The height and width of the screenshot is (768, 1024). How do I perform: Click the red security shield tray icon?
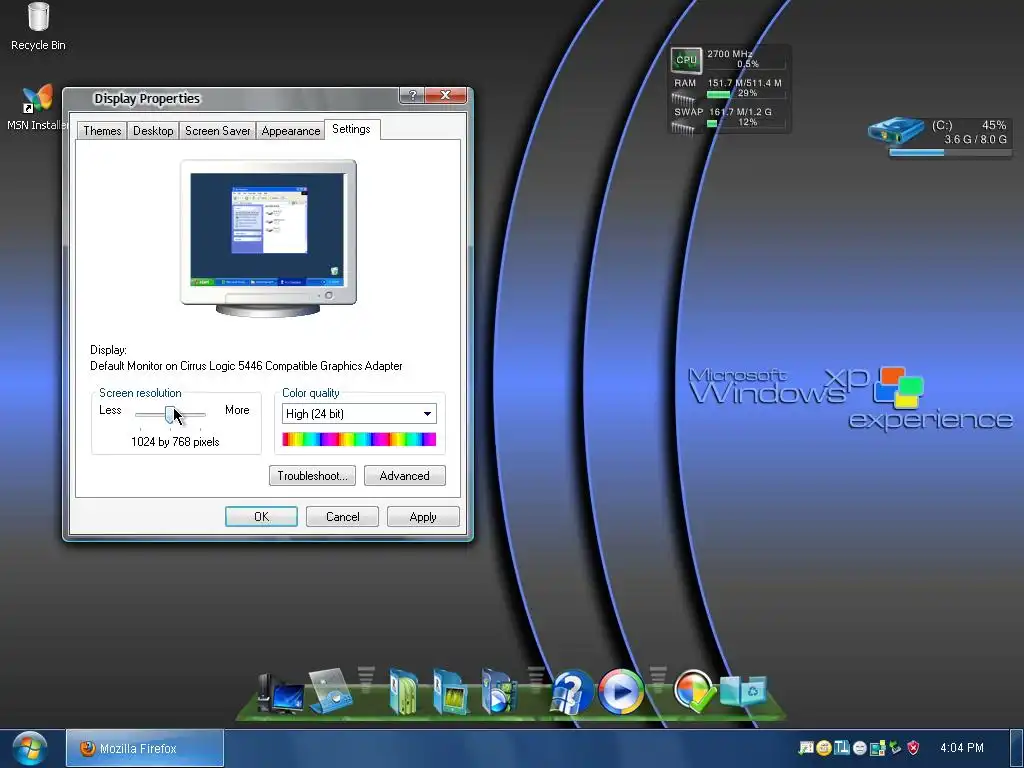click(x=913, y=748)
